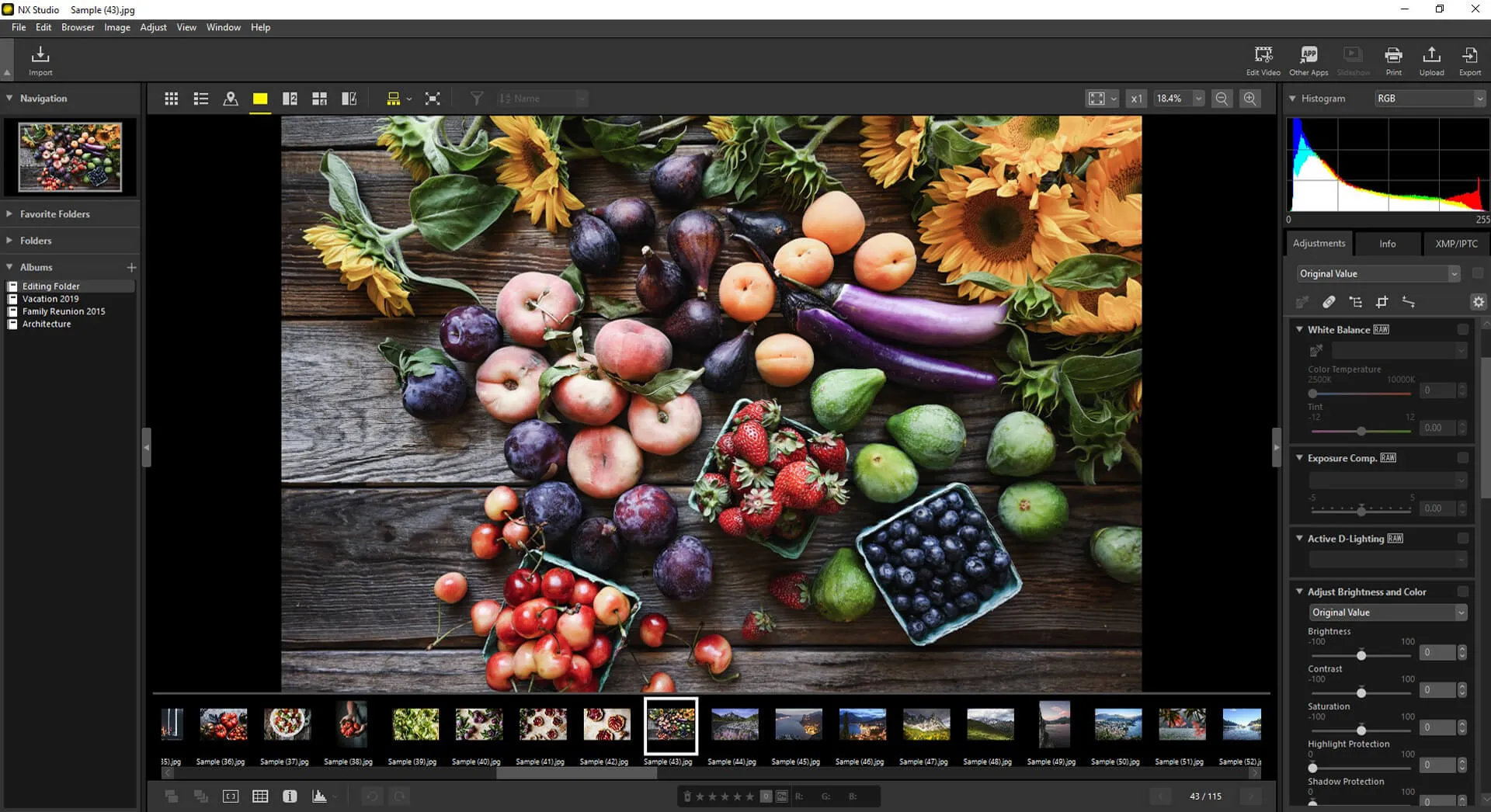Viewport: 1491px width, 812px height.
Task: Switch to thumbnail grid view
Action: click(x=171, y=98)
